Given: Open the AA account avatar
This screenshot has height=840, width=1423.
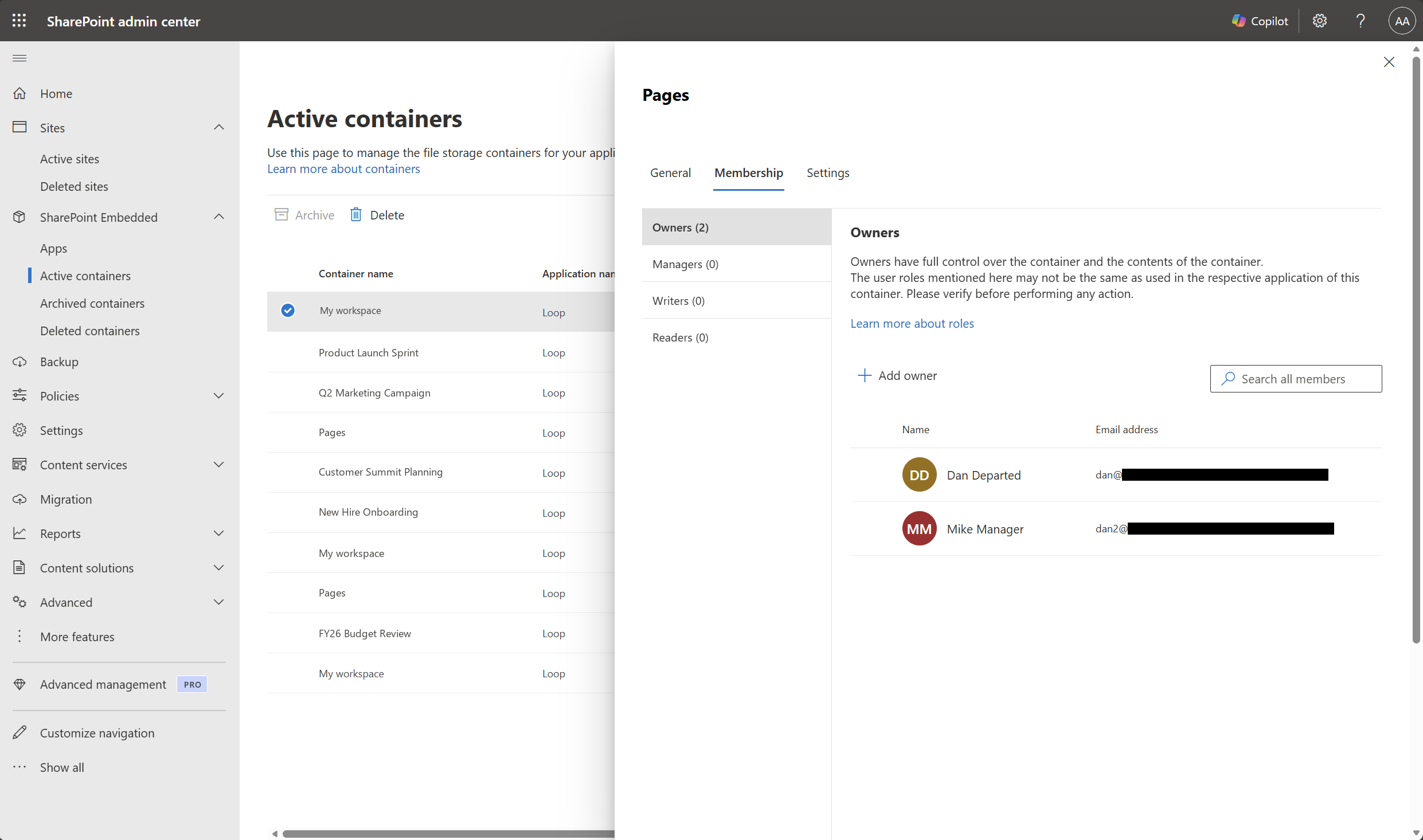Looking at the screenshot, I should [1402, 21].
